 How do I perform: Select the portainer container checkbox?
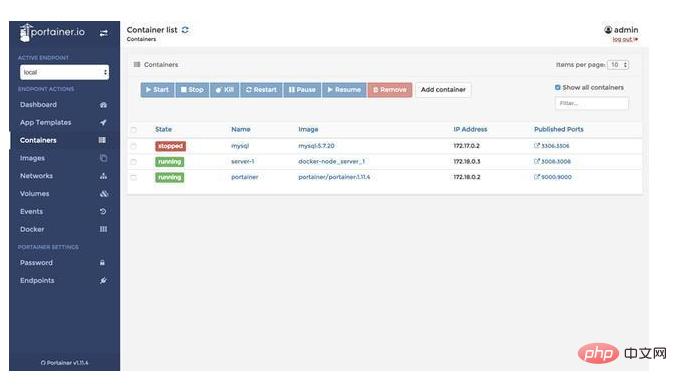point(133,177)
